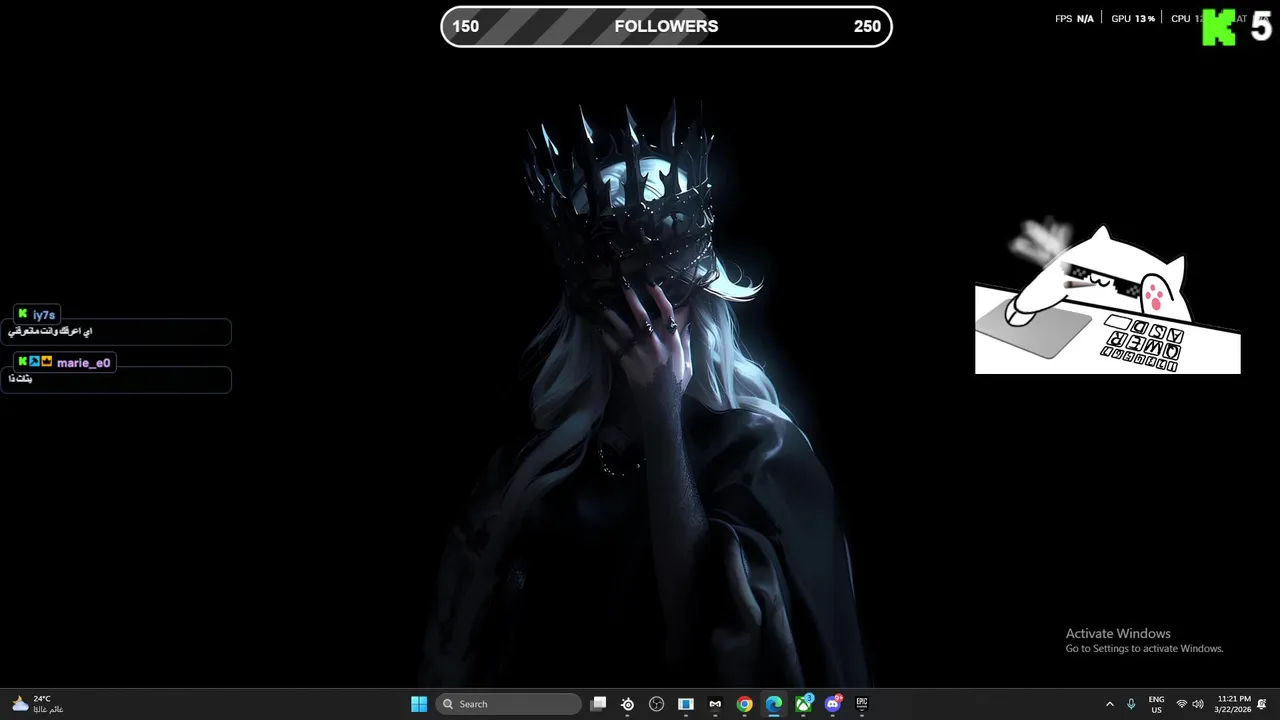The height and width of the screenshot is (720, 1280).
Task: Open Task View from the taskbar
Action: [598, 704]
